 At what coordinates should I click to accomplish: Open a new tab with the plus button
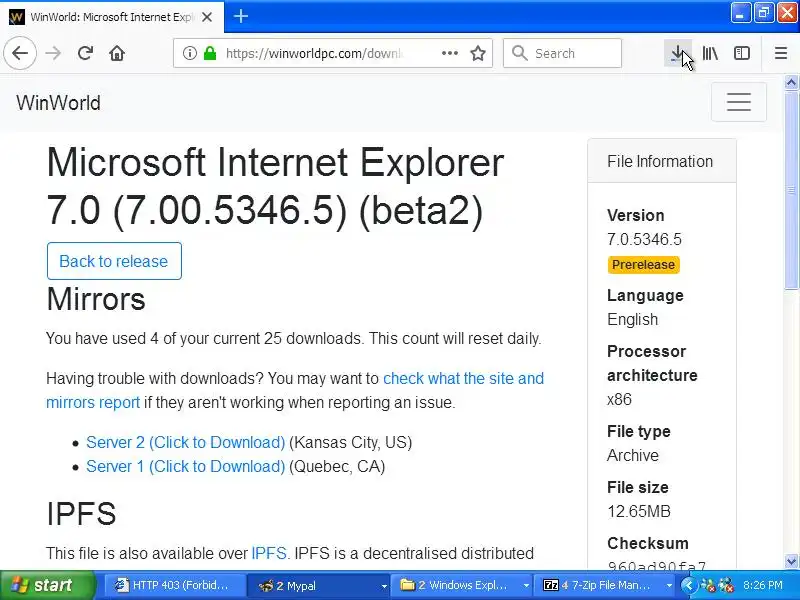click(x=241, y=16)
